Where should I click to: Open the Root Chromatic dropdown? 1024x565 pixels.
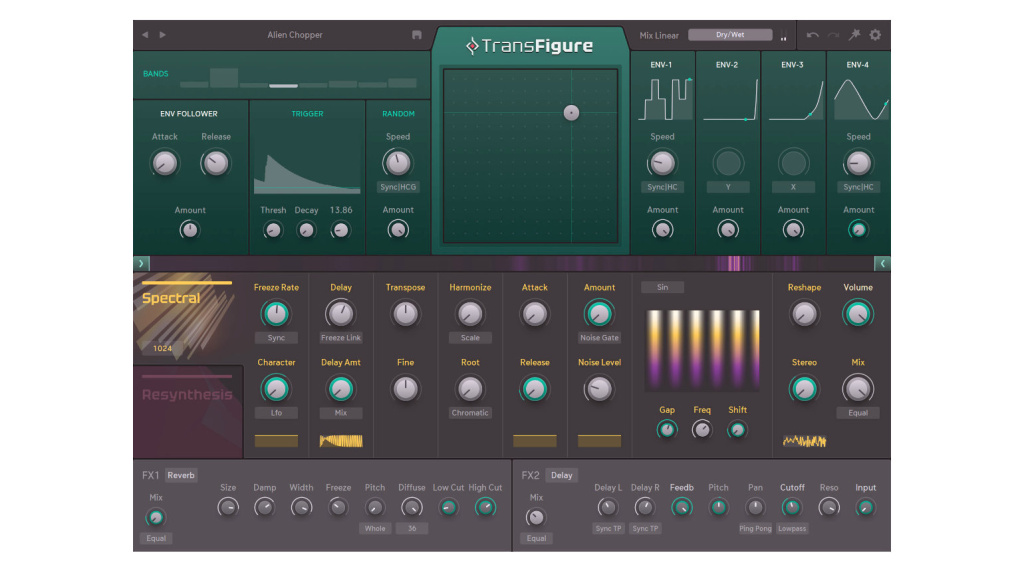tap(470, 413)
